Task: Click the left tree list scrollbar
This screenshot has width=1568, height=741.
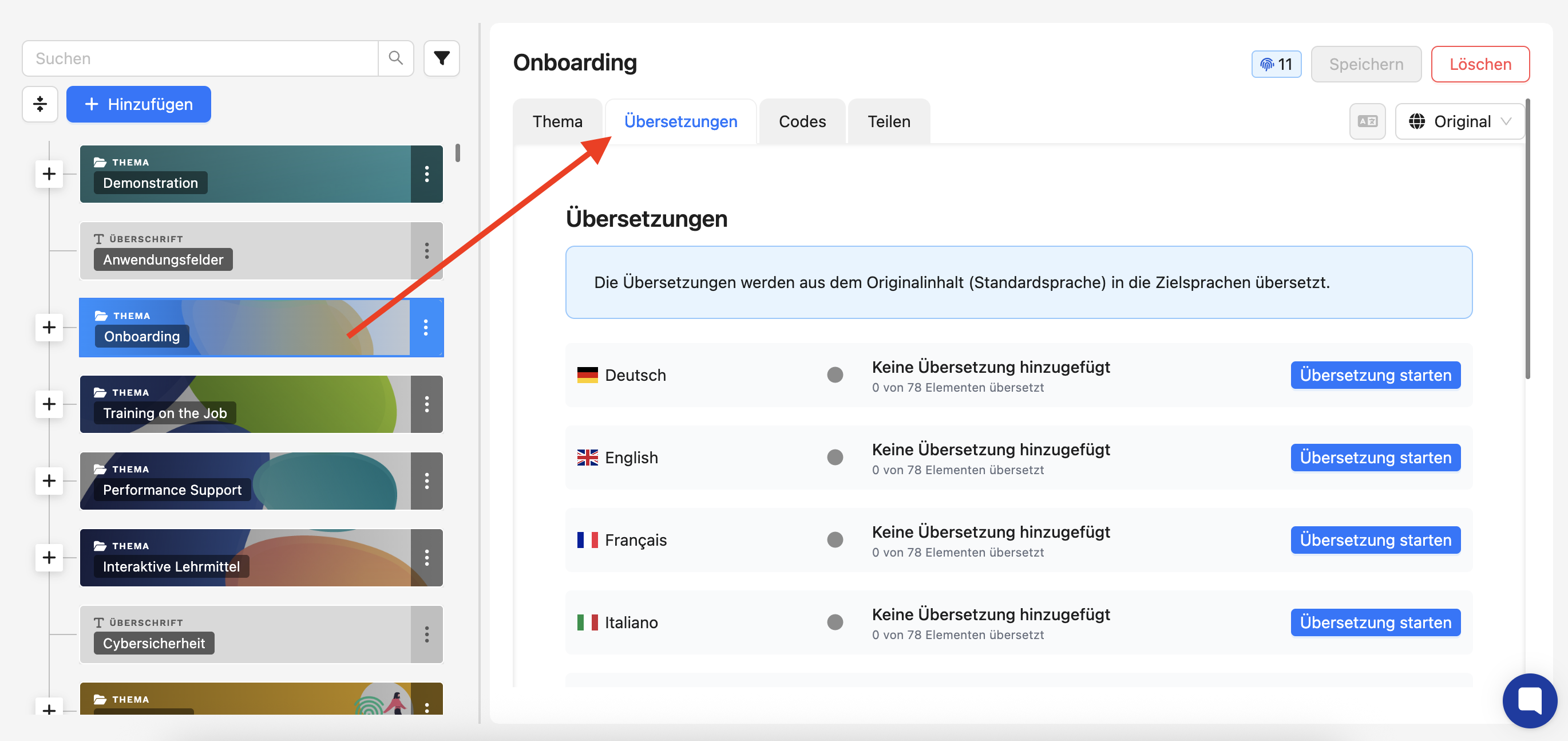Action: pos(457,153)
